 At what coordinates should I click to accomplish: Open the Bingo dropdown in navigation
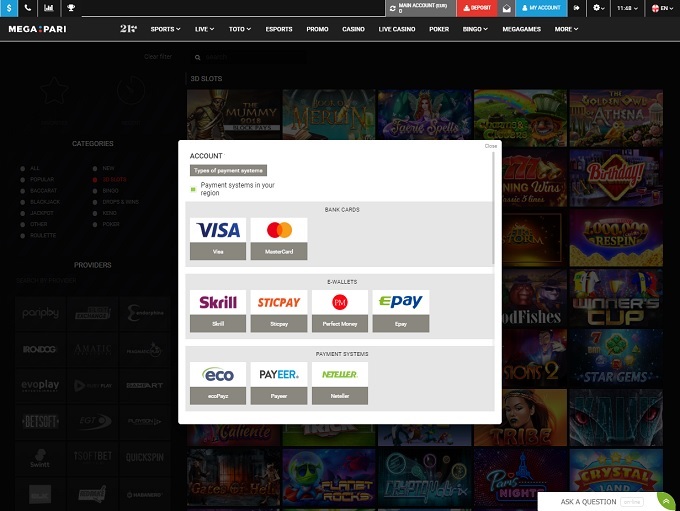point(474,29)
